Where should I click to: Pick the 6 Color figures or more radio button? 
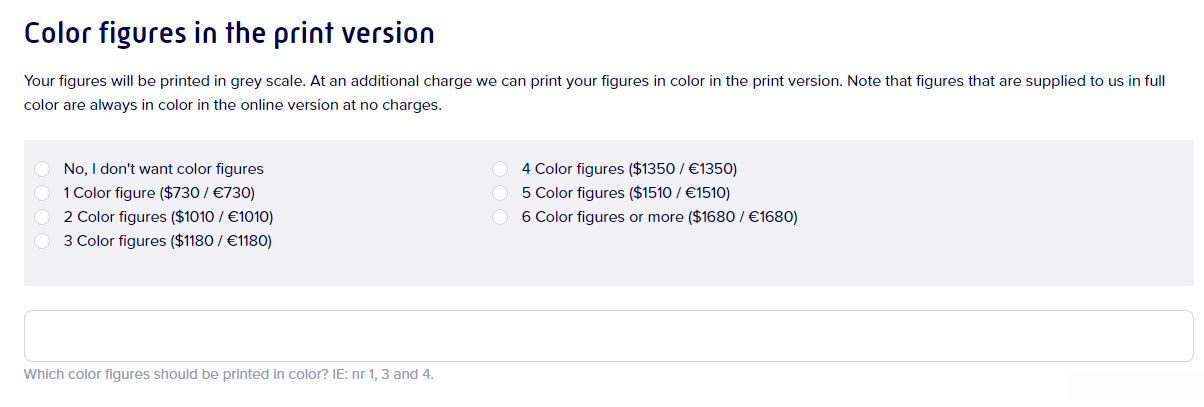[x=501, y=217]
